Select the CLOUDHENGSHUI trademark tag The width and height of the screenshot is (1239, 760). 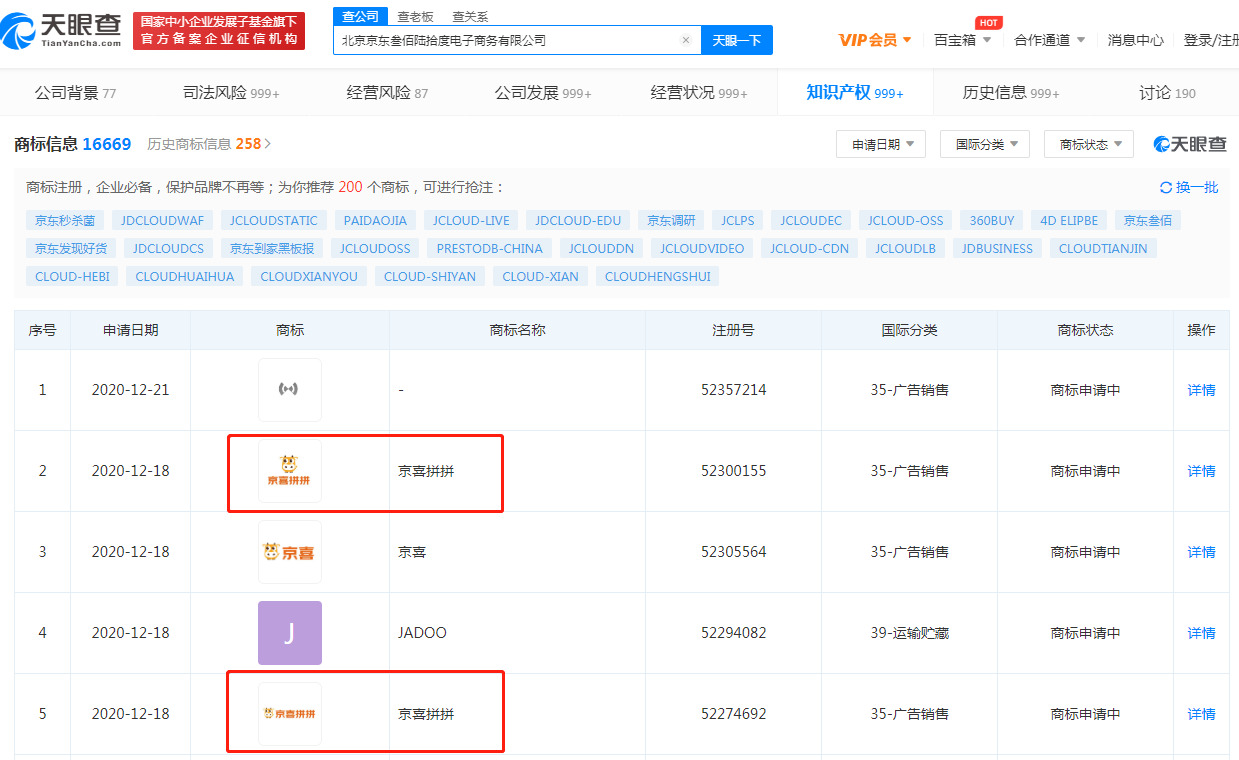pyautogui.click(x=658, y=276)
